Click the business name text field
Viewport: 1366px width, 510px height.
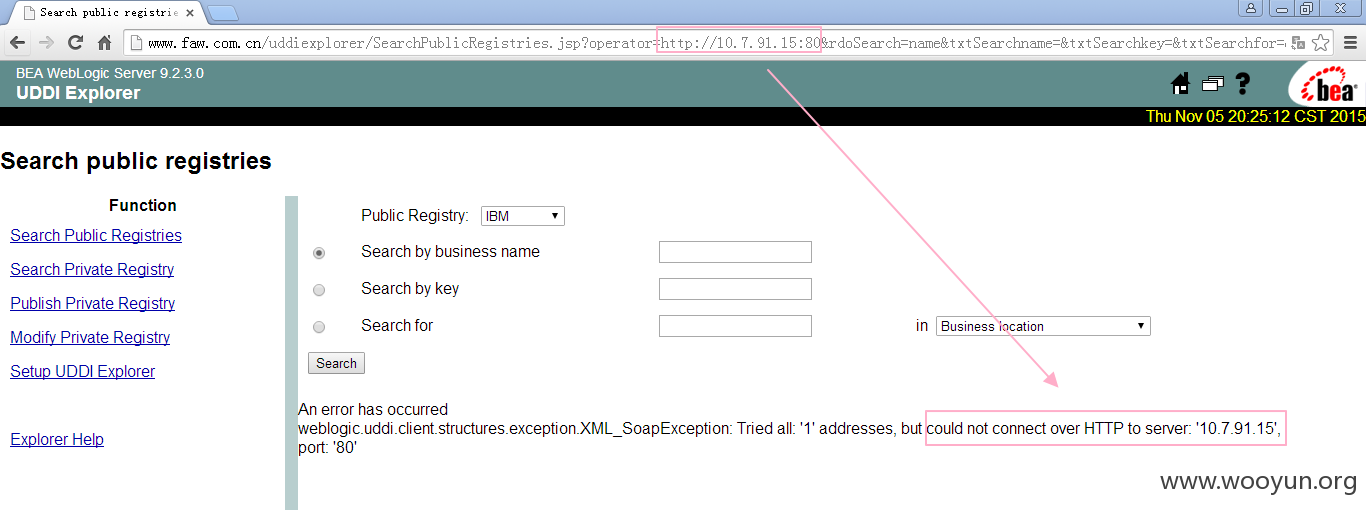[x=735, y=252]
